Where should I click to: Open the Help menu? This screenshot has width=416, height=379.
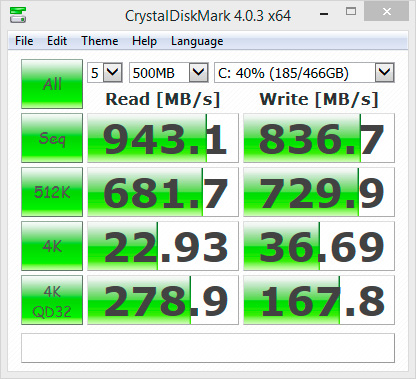tap(144, 41)
